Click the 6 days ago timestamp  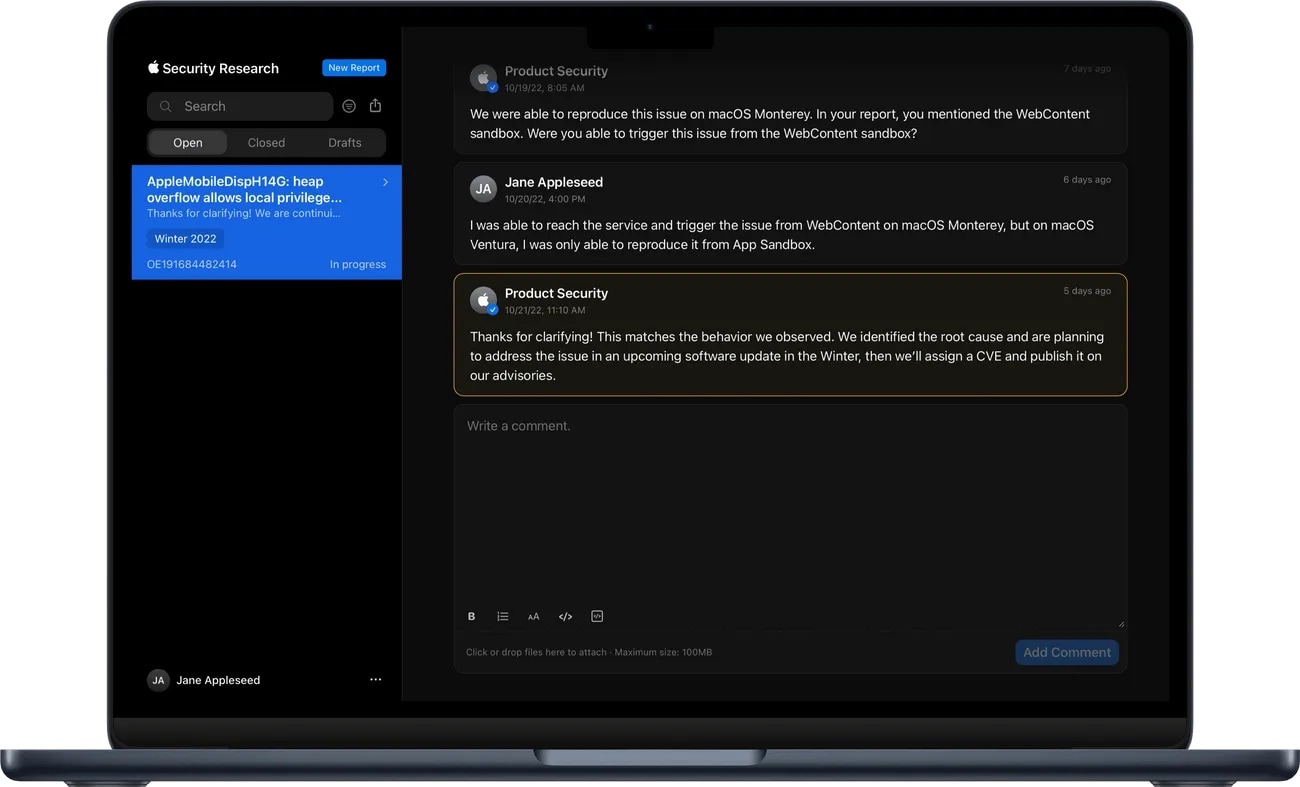coord(1087,180)
